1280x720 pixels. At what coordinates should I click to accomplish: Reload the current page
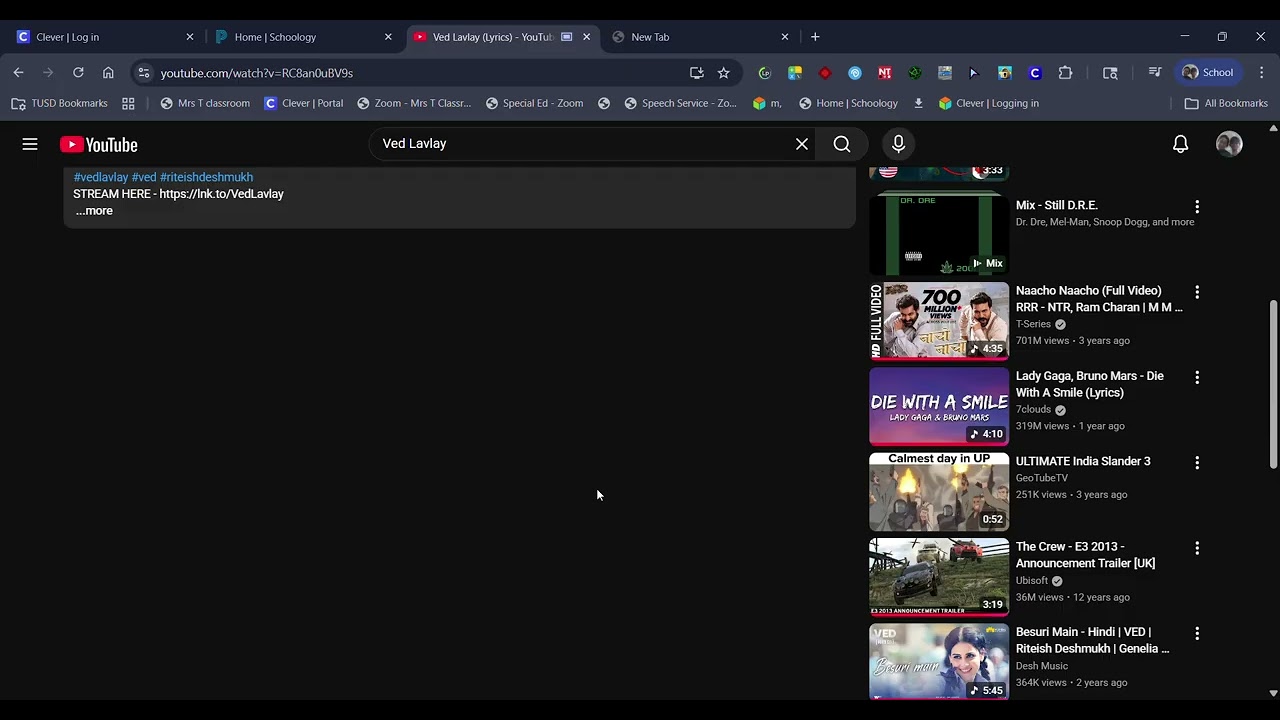(78, 72)
